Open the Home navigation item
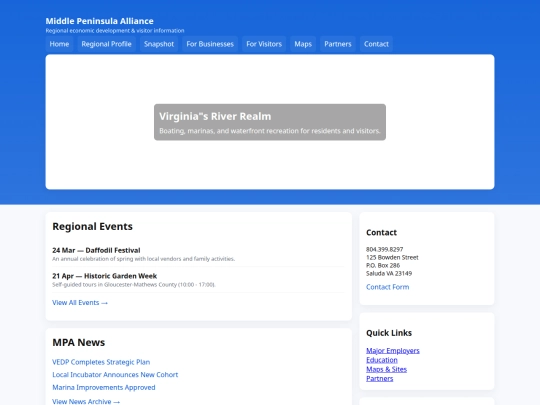The width and height of the screenshot is (540, 405). tap(59, 44)
